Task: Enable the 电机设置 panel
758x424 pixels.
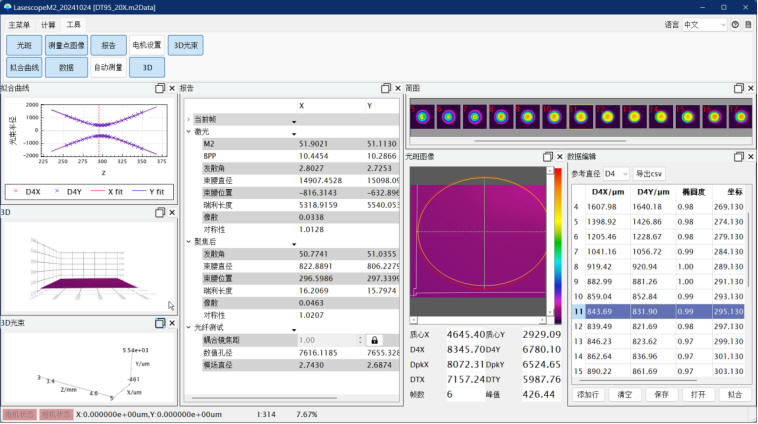Action: [x=146, y=45]
